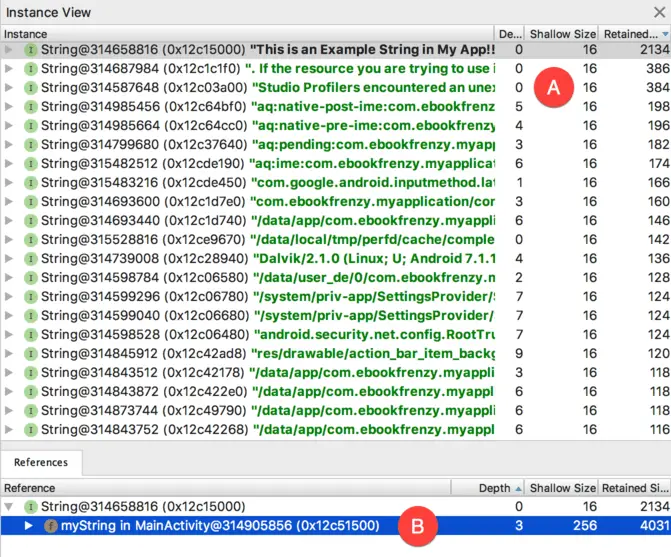Select "Dalvik/2.1.0 (Linux; U; Android 7.1.1" value
Image resolution: width=671 pixels, height=557 pixels.
click(374, 258)
